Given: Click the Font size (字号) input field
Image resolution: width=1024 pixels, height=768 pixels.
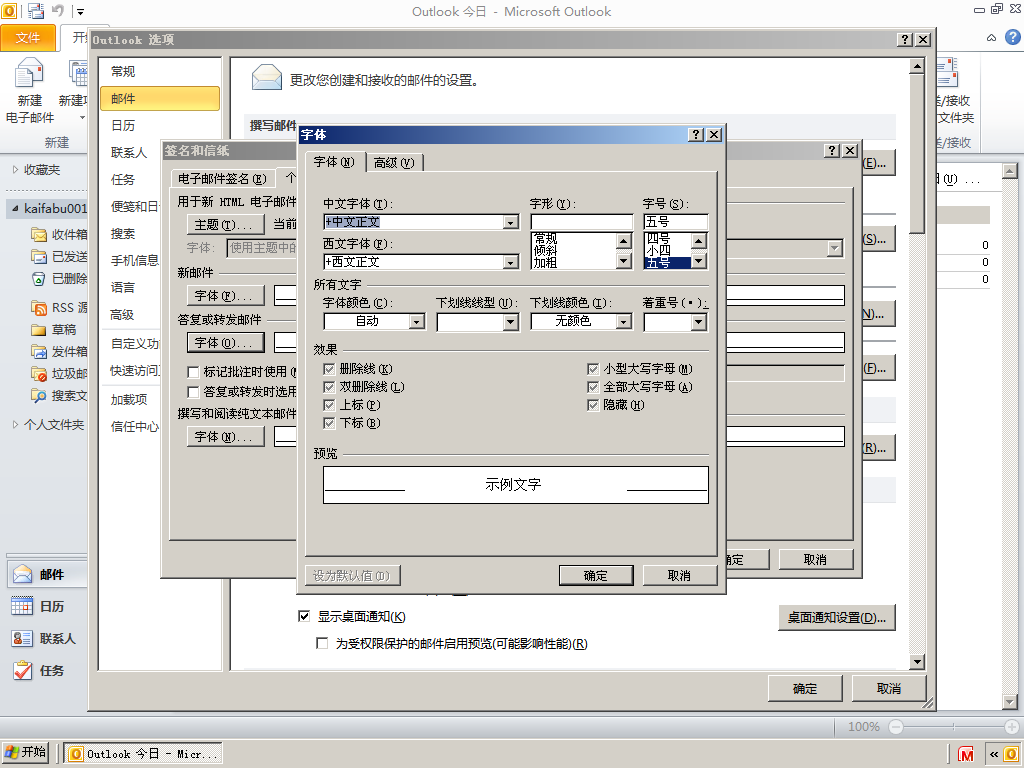Looking at the screenshot, I should tap(675, 222).
